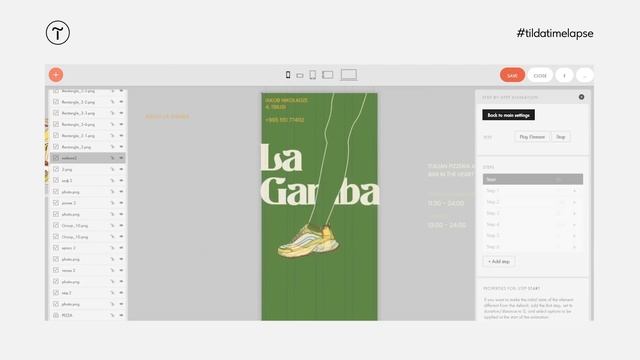The width and height of the screenshot is (640, 360).
Task: Select the Start step in the steps list
Action: (x=533, y=179)
